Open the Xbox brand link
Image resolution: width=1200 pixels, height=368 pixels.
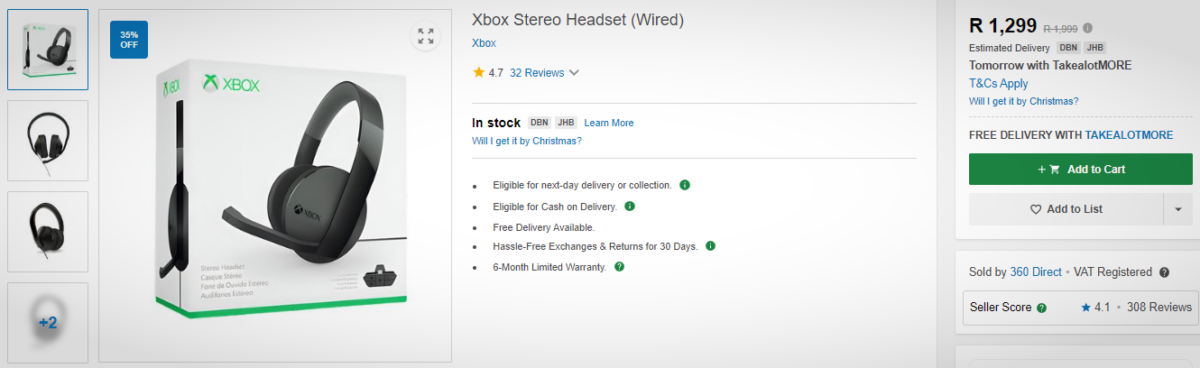click(484, 43)
